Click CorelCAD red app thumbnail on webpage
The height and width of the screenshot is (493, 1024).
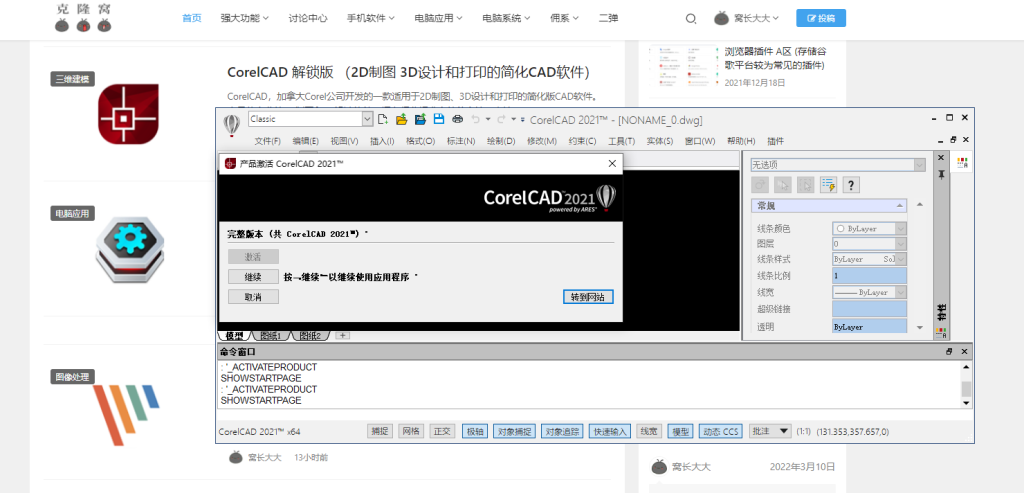[x=128, y=114]
